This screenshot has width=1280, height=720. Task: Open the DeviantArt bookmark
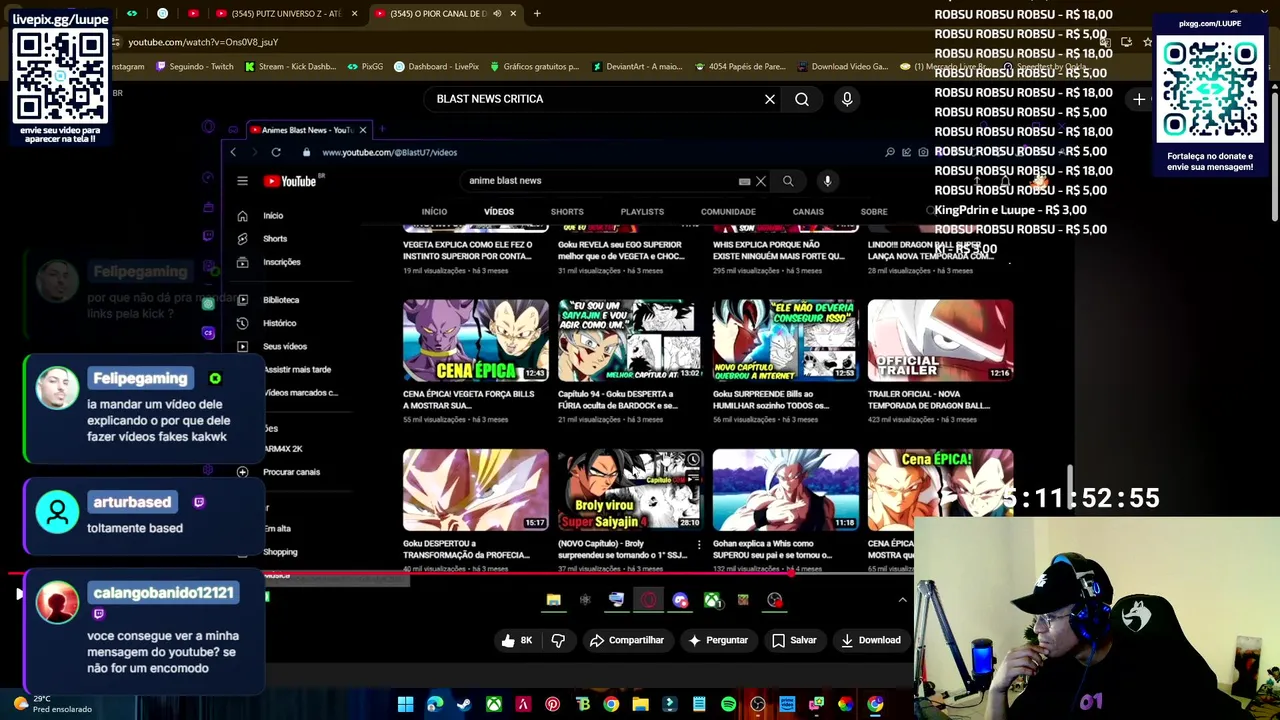click(x=637, y=67)
